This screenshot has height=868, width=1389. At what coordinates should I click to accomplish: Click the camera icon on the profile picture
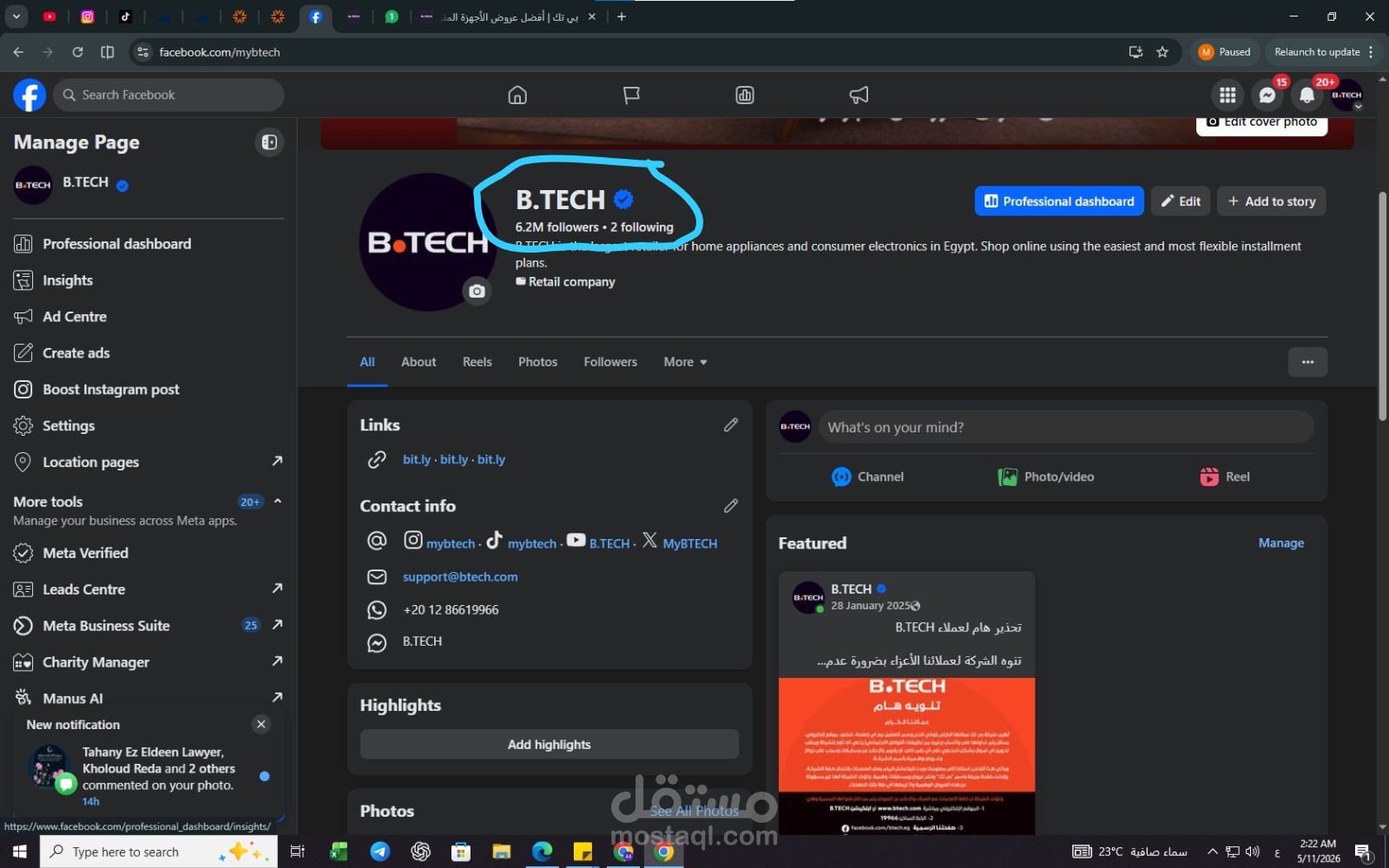tap(477, 291)
